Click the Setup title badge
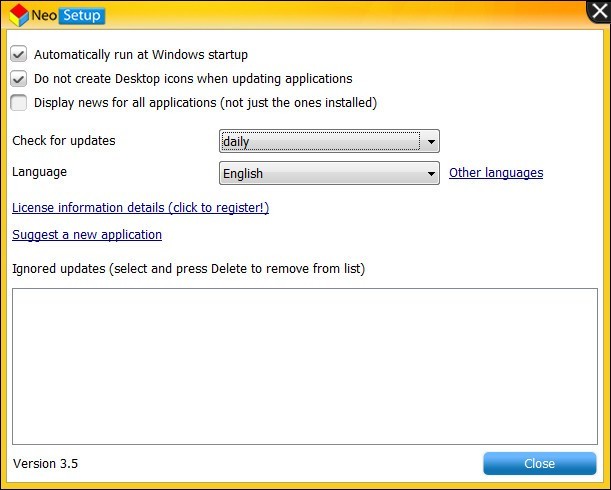Screen dimensions: 611x490 (82, 15)
